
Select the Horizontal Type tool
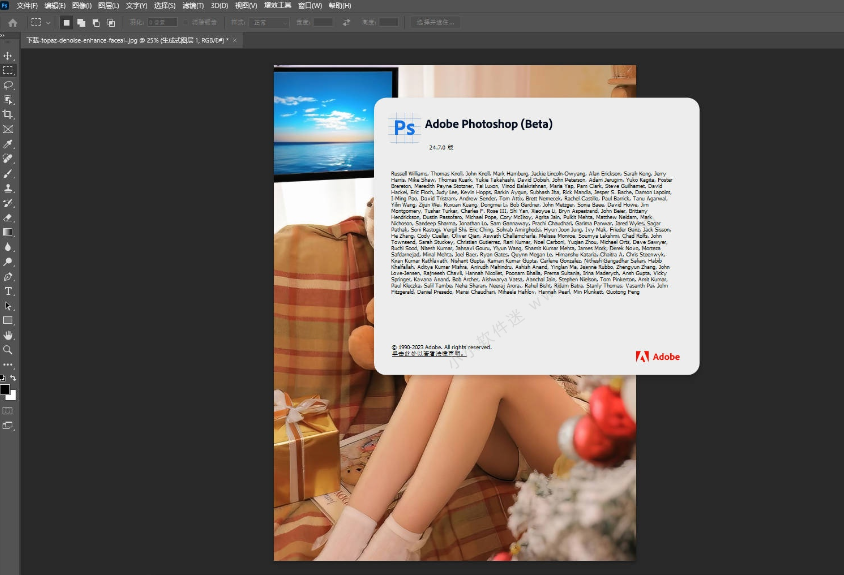[x=8, y=291]
